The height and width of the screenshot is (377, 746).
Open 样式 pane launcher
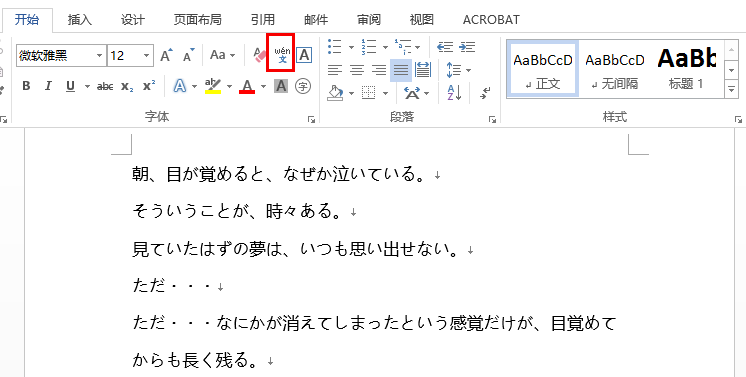click(x=738, y=119)
